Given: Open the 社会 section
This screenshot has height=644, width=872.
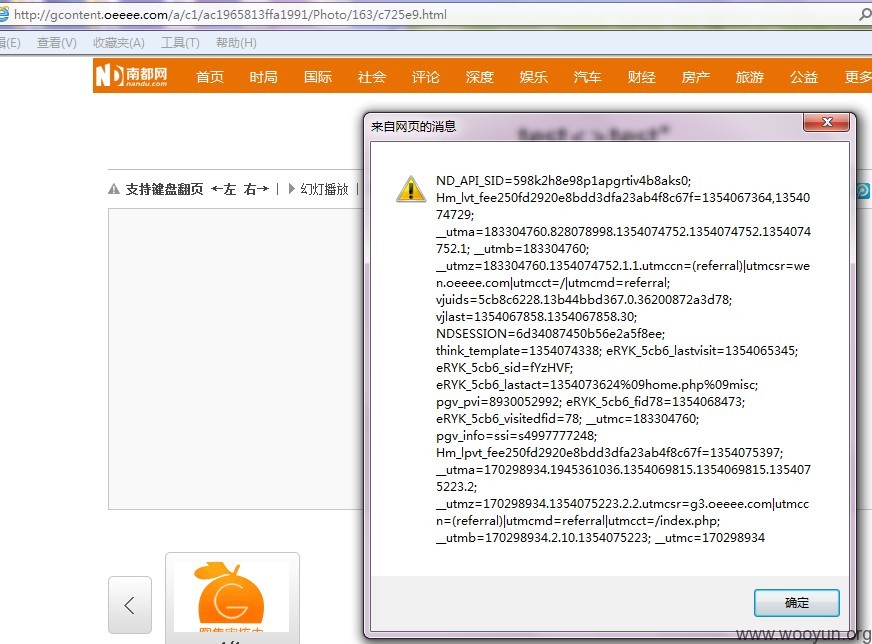Looking at the screenshot, I should click(x=371, y=77).
